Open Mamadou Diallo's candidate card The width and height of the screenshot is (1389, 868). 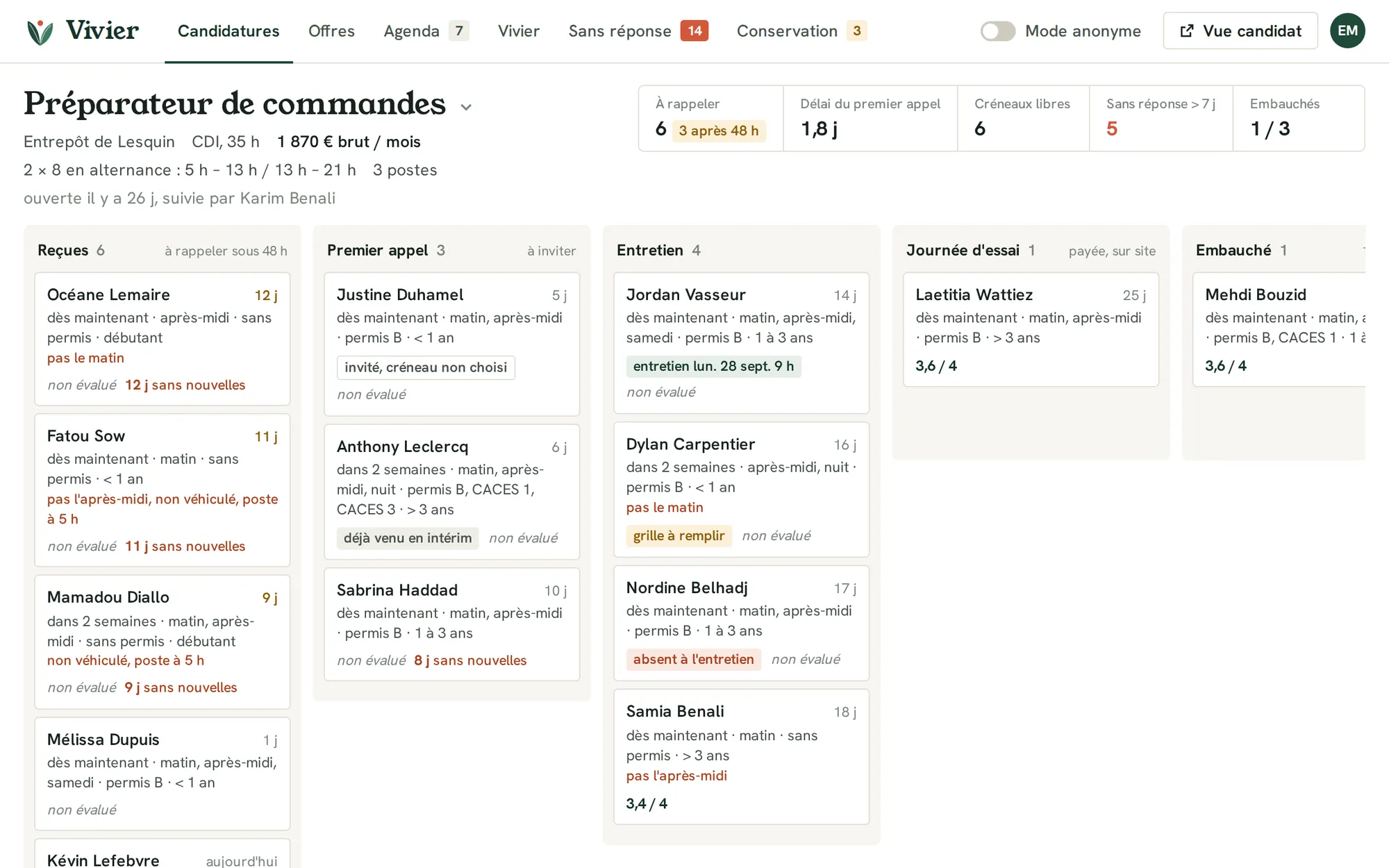pos(163,642)
